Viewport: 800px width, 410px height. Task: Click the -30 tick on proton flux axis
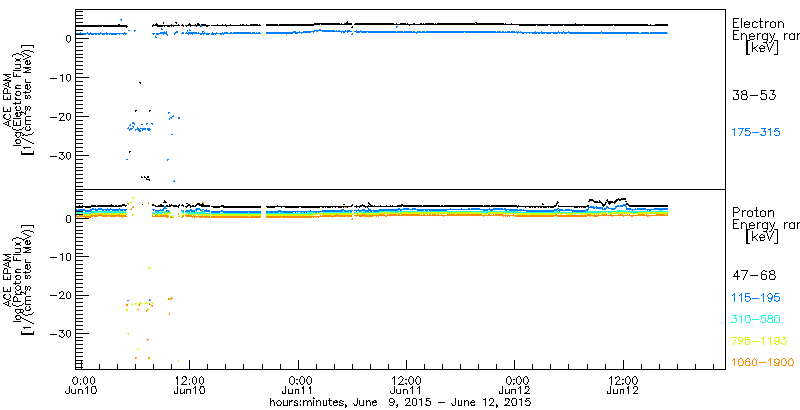tap(60, 334)
